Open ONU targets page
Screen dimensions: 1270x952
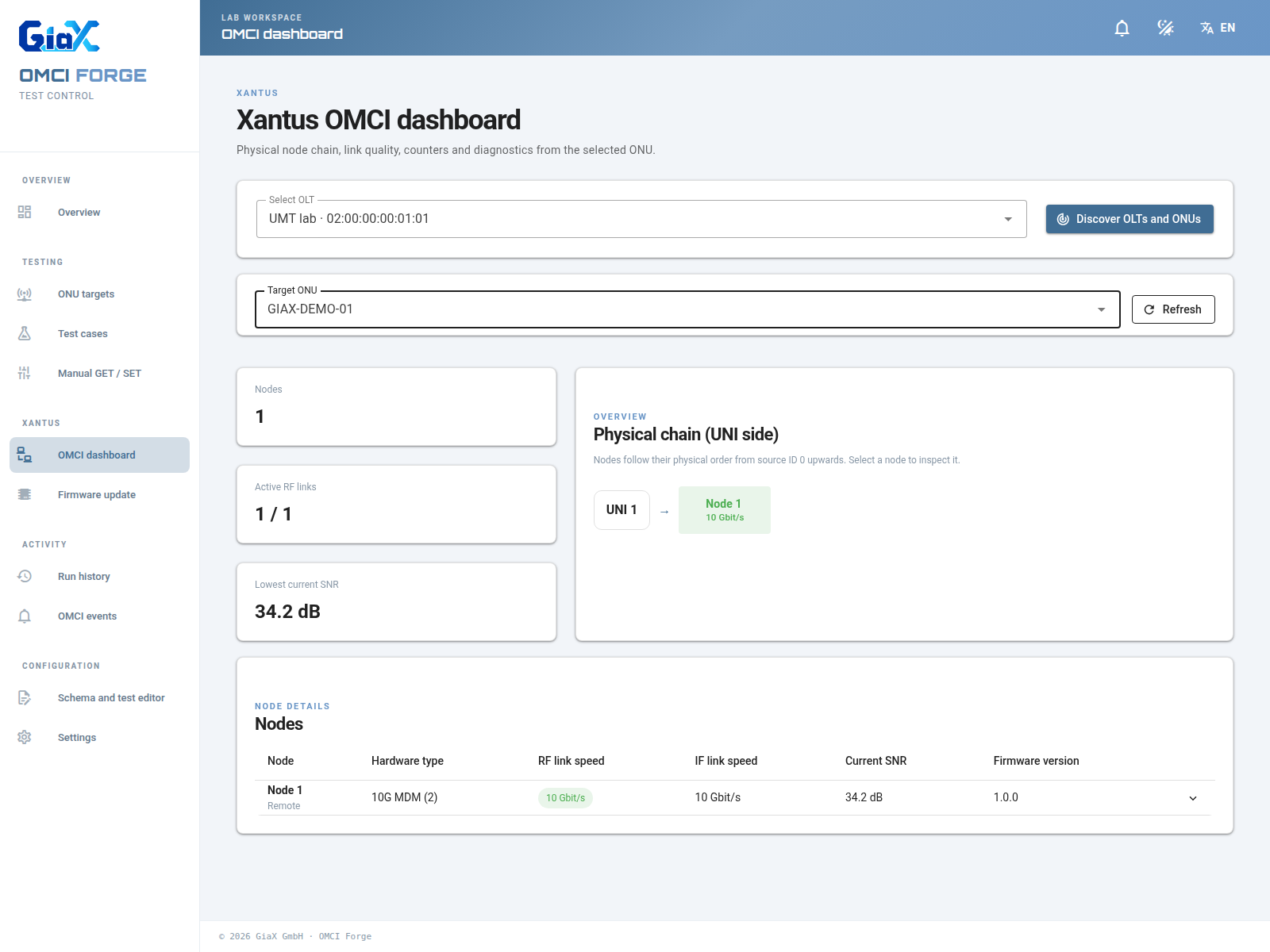pyautogui.click(x=99, y=294)
